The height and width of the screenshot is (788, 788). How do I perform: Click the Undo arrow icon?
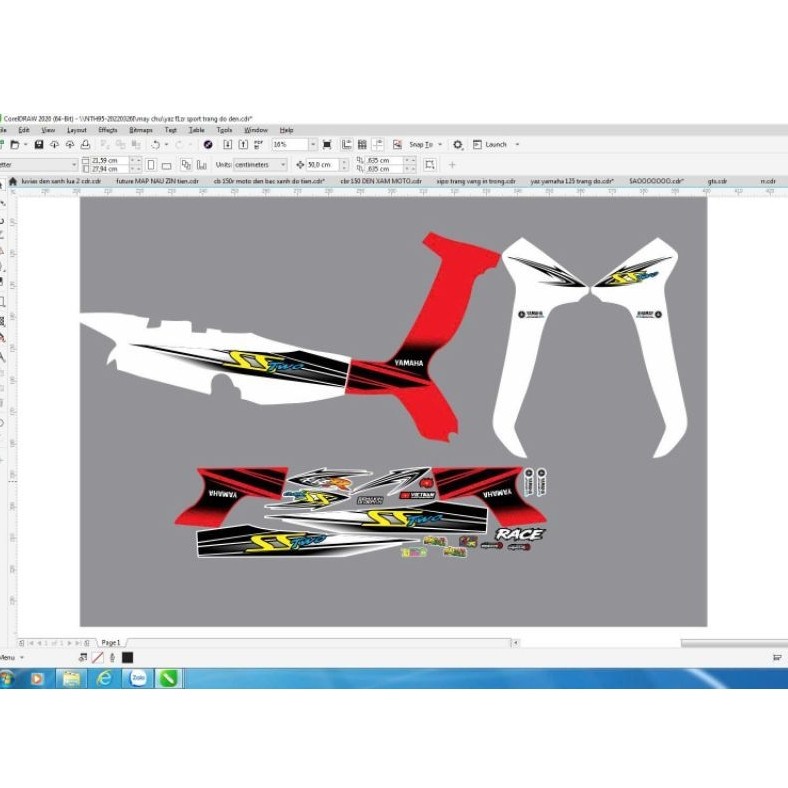click(156, 145)
